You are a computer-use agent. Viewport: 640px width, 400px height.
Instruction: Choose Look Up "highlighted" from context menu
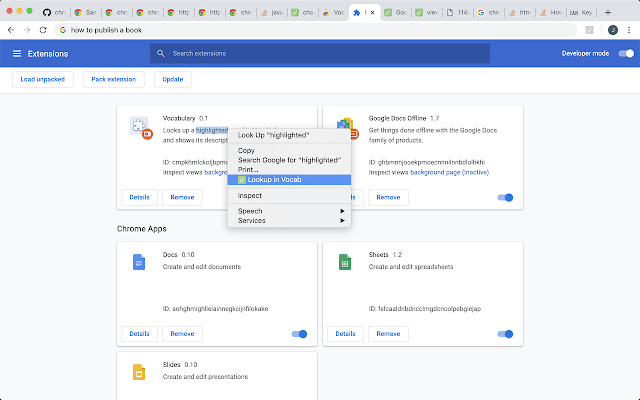point(289,135)
